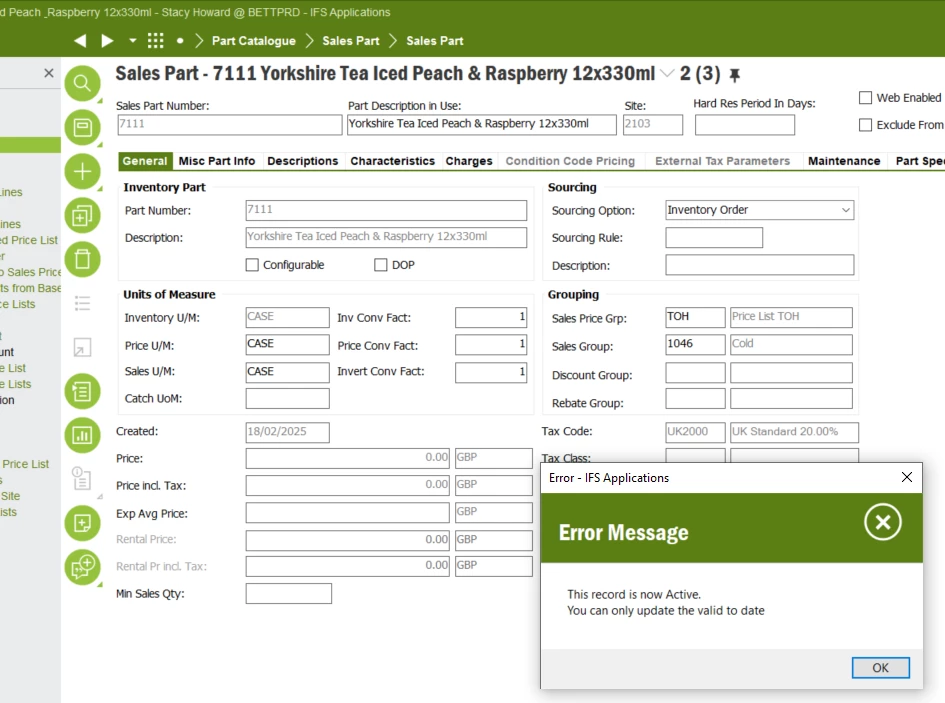Click the forward navigation arrow
The height and width of the screenshot is (703, 945).
tap(107, 40)
